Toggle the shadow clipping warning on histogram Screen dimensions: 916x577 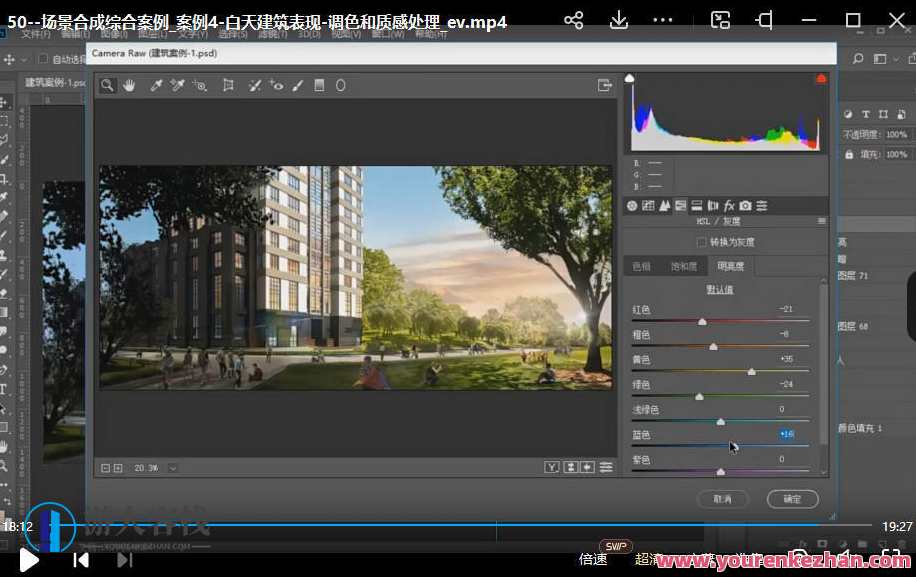(x=630, y=77)
